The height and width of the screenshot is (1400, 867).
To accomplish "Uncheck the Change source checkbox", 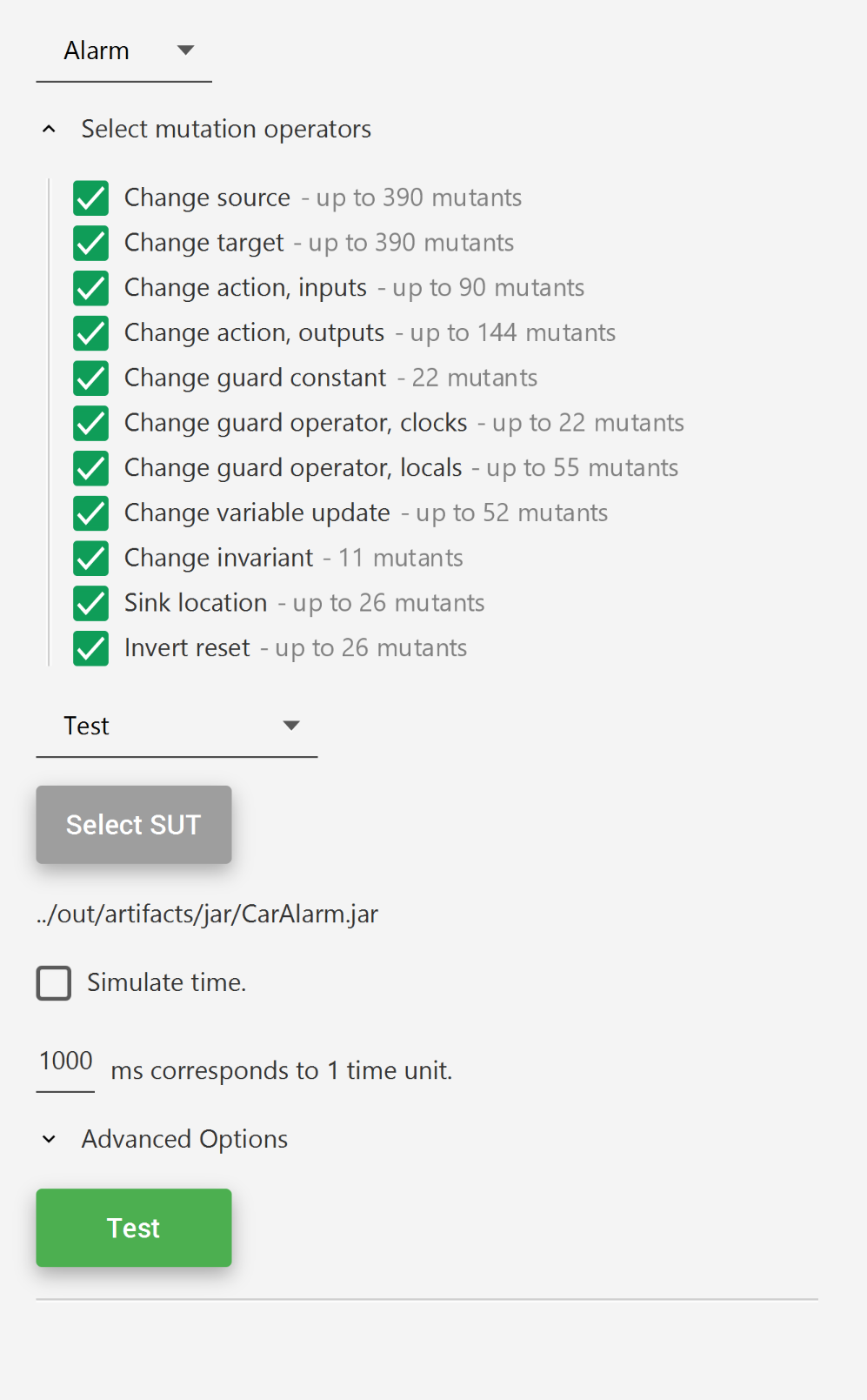I will coord(91,198).
